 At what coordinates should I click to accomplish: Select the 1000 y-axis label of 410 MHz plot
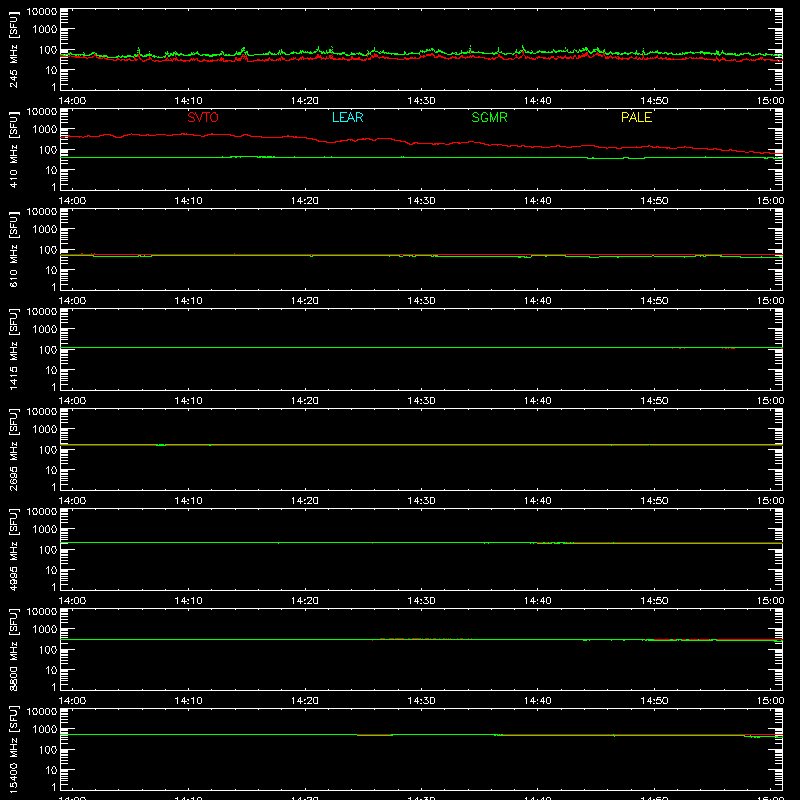45,130
